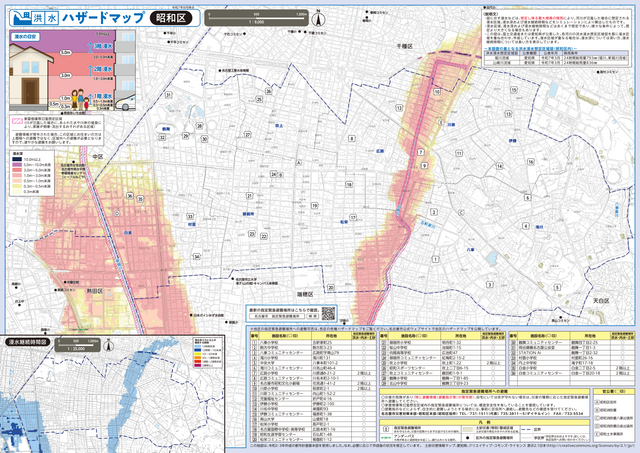
Task: Click shelter marker number 17
Action: (x=353, y=218)
